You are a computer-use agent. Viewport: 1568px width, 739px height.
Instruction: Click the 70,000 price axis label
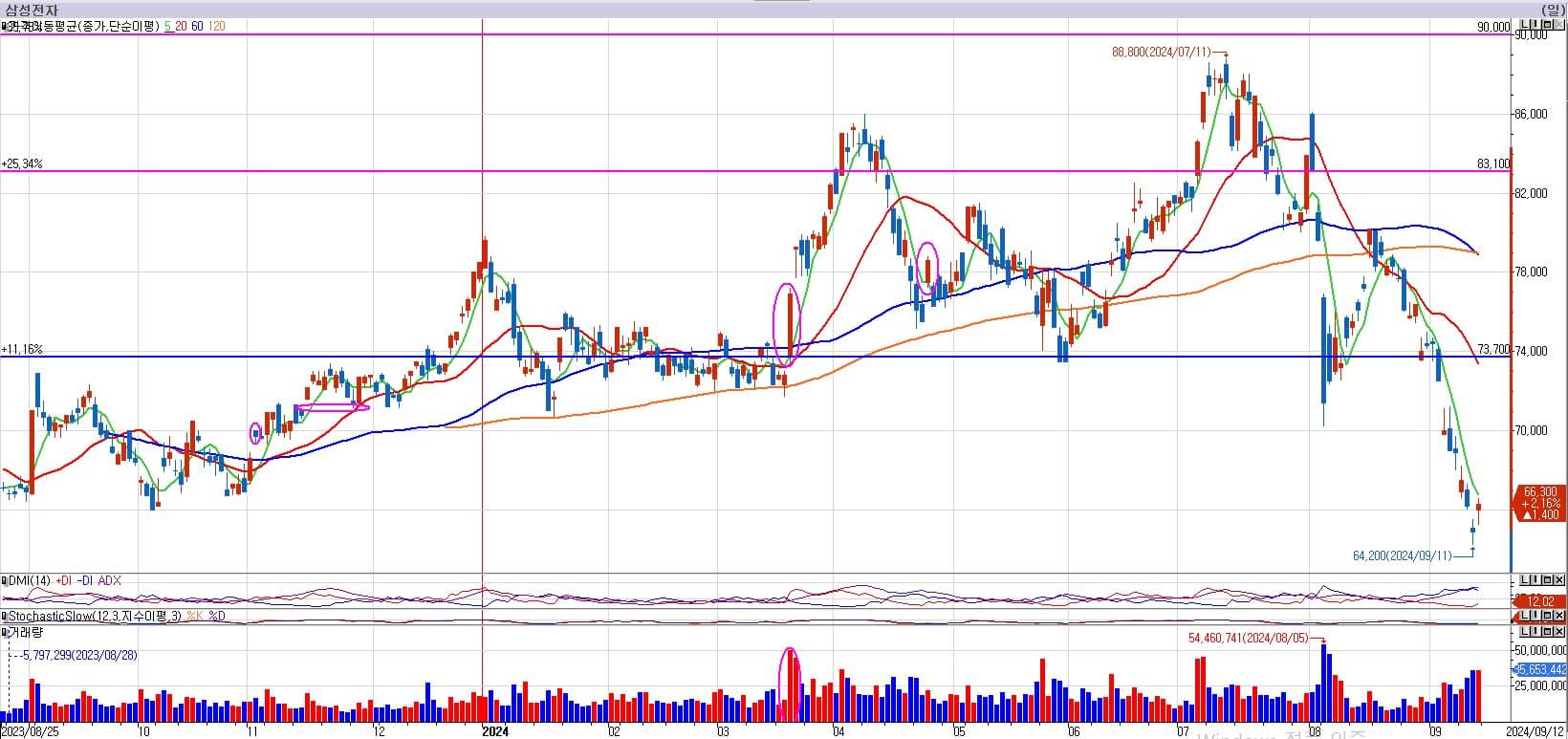pos(1533,430)
